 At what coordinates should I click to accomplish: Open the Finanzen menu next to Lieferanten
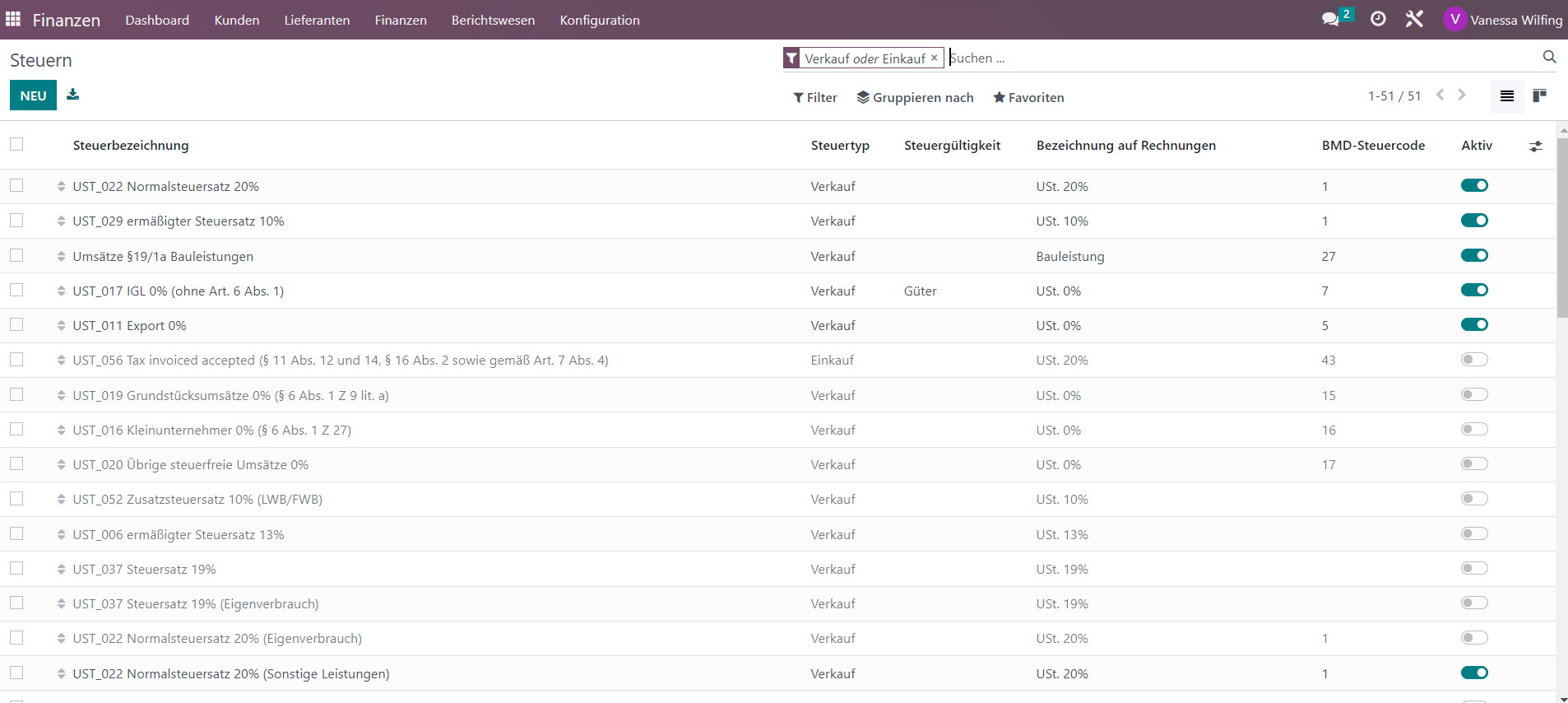point(401,20)
